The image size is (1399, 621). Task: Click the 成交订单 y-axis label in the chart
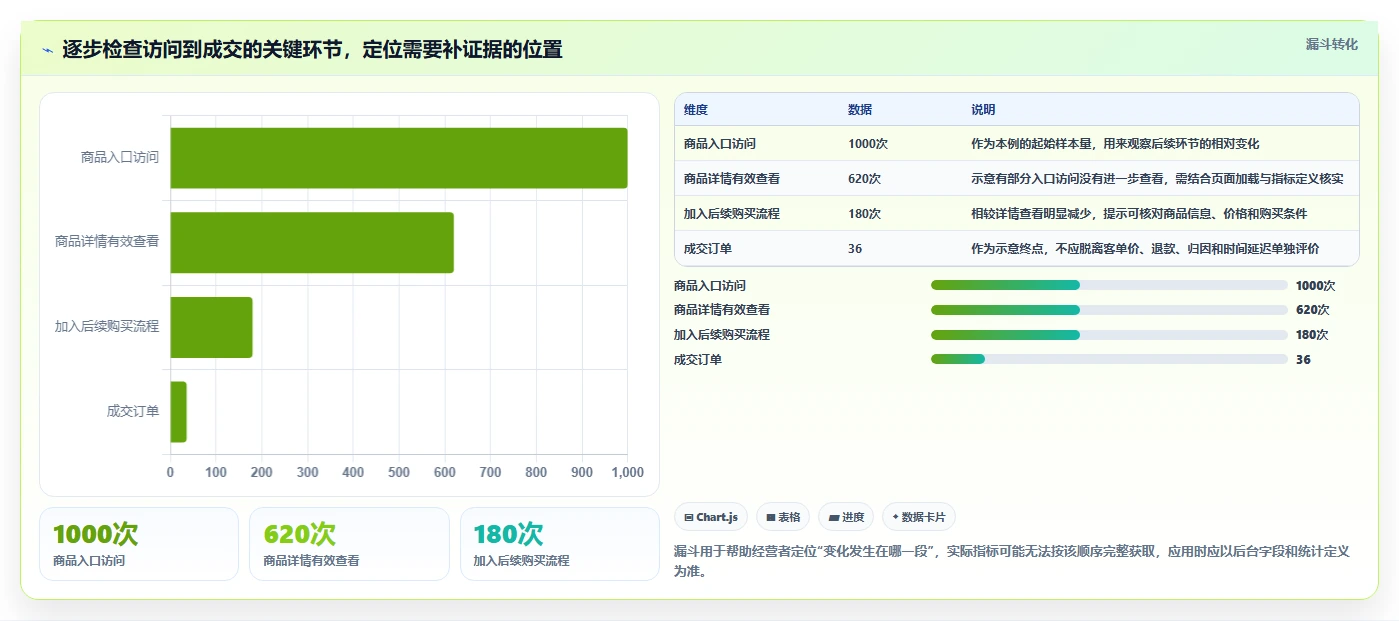click(x=133, y=411)
